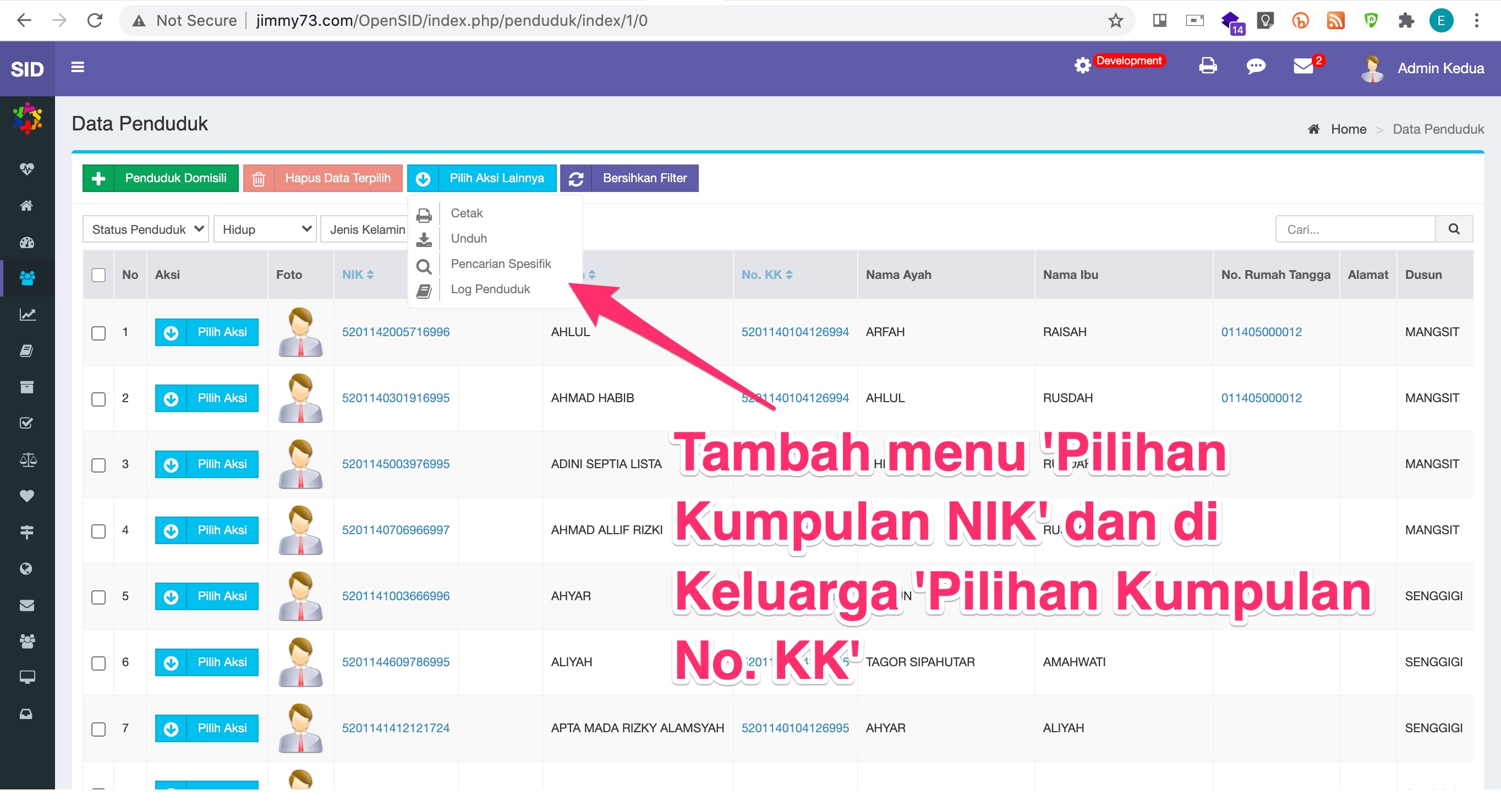Open the chat messages icon
1501x812 pixels.
click(x=1256, y=66)
